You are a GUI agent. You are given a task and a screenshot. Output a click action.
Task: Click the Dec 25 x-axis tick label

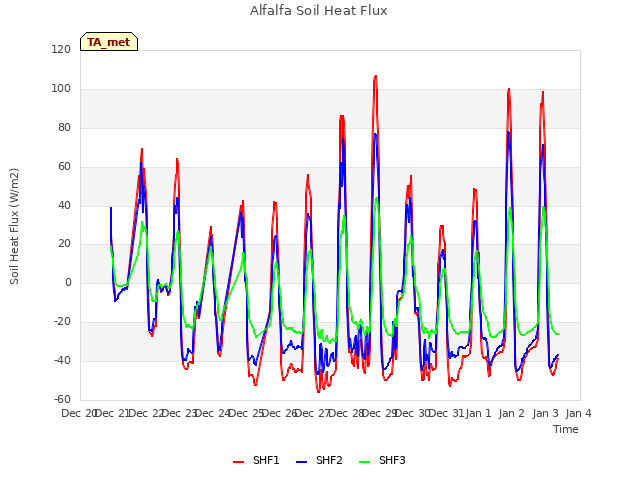(x=245, y=413)
